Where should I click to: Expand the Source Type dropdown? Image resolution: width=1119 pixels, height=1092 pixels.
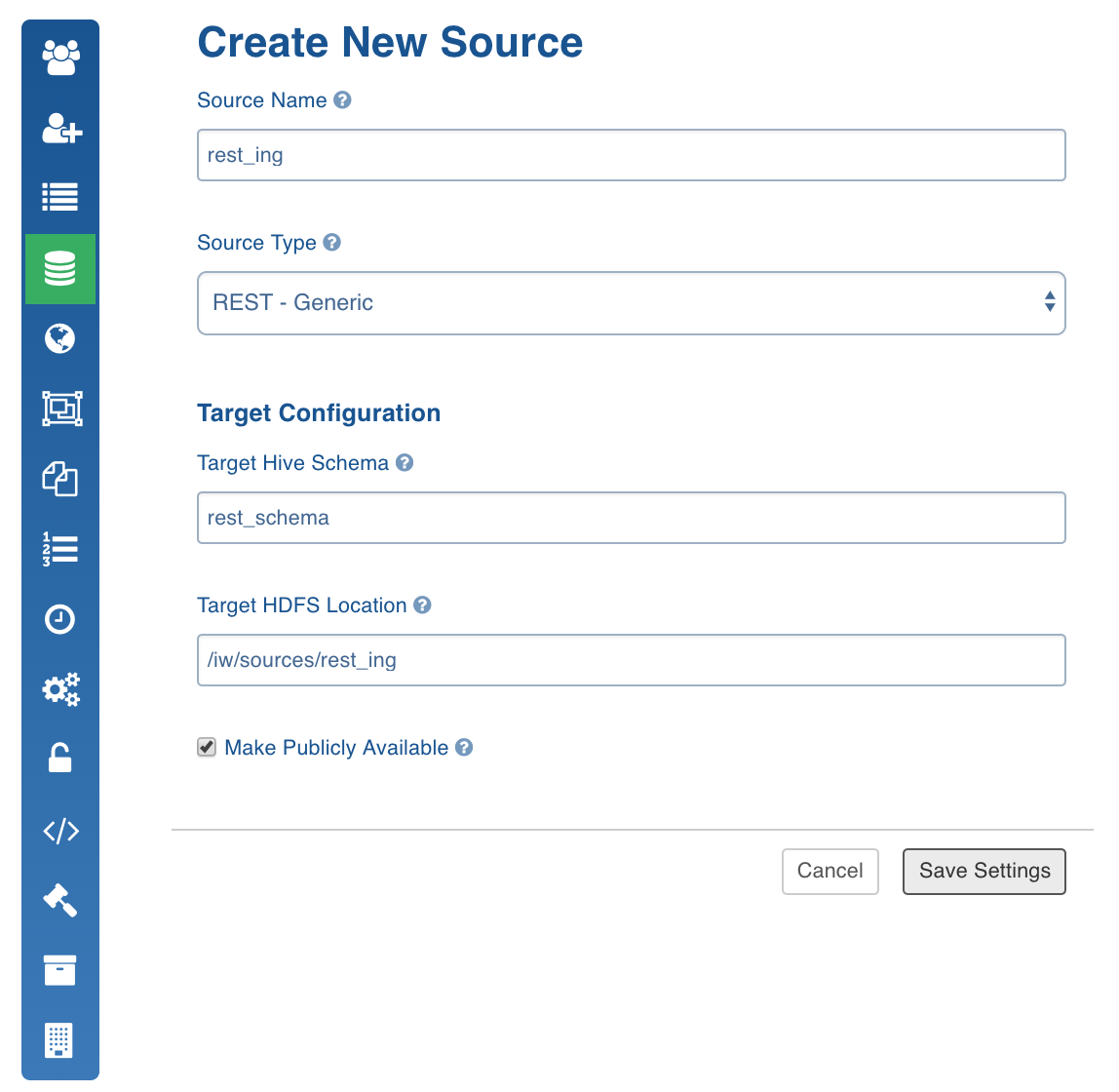pyautogui.click(x=631, y=303)
